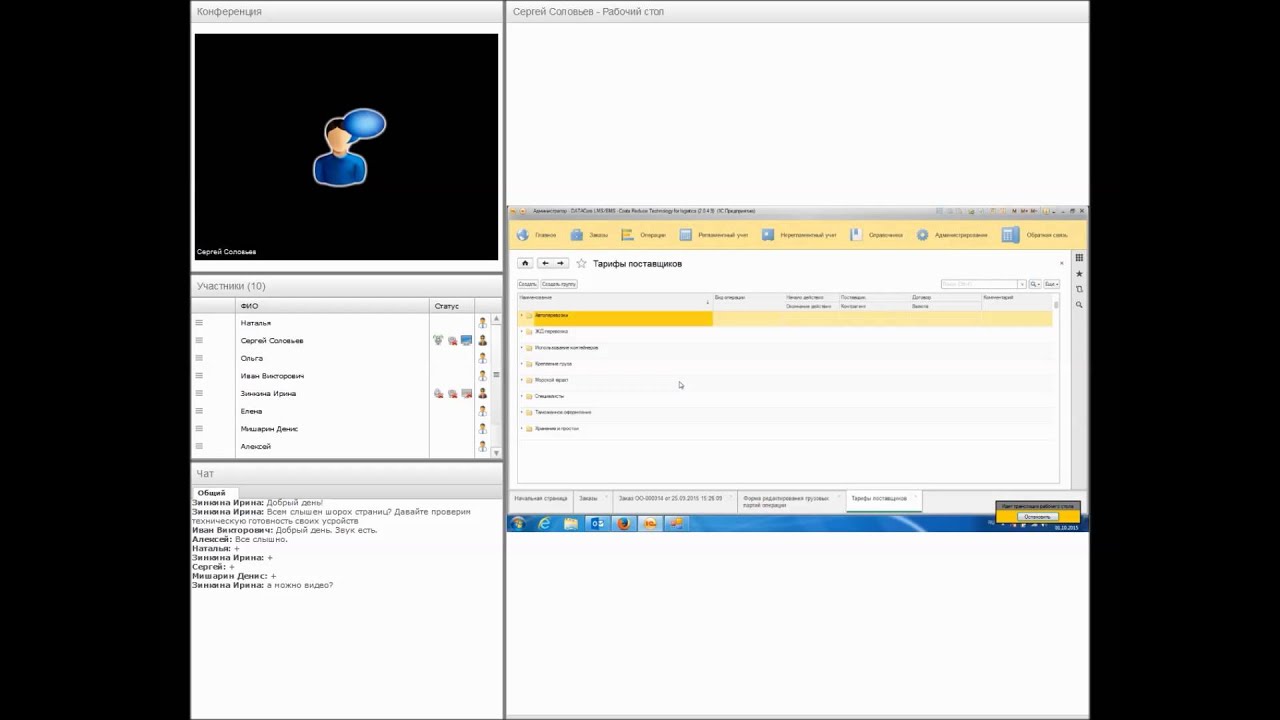Select the Общий chat tab

click(212, 493)
